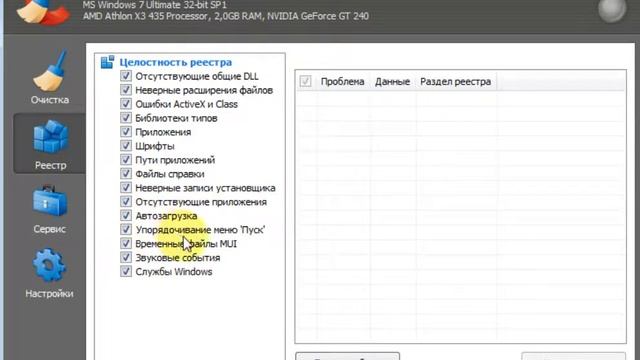This screenshot has height=360, width=640.
Task: Disable Неверные записи установщика checkbox
Action: pyautogui.click(x=126, y=188)
